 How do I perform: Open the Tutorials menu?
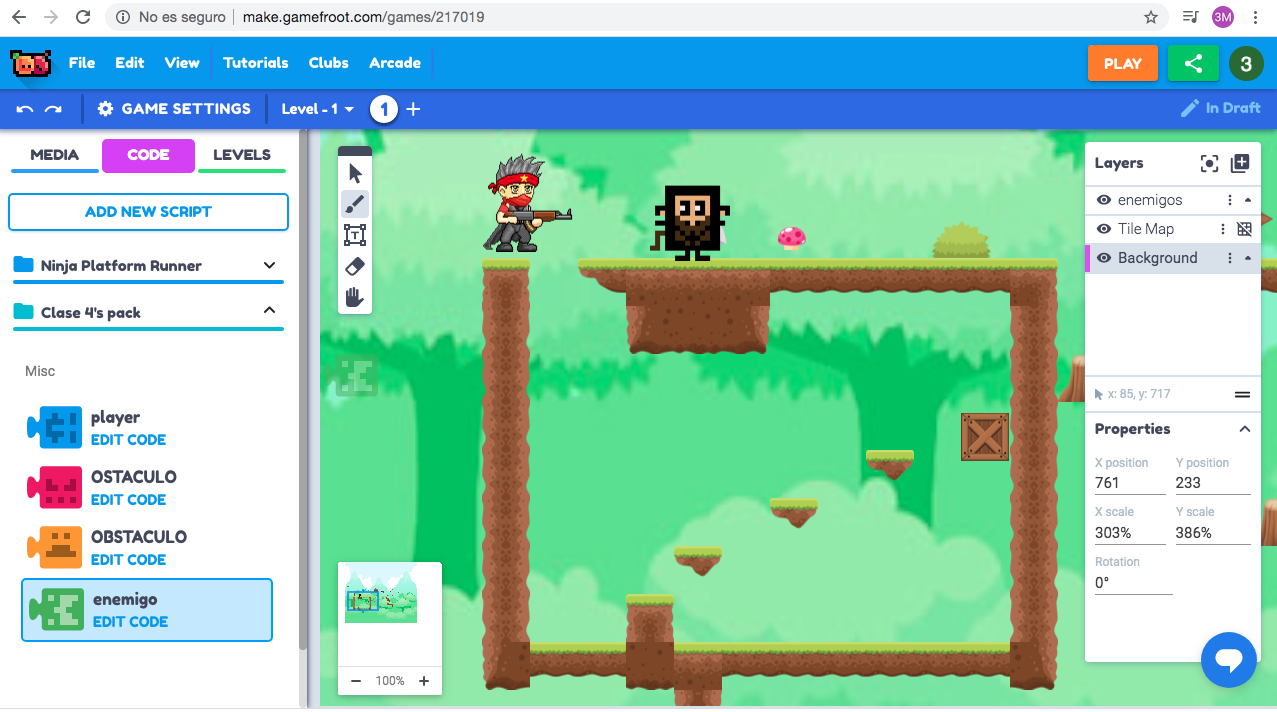click(x=256, y=63)
